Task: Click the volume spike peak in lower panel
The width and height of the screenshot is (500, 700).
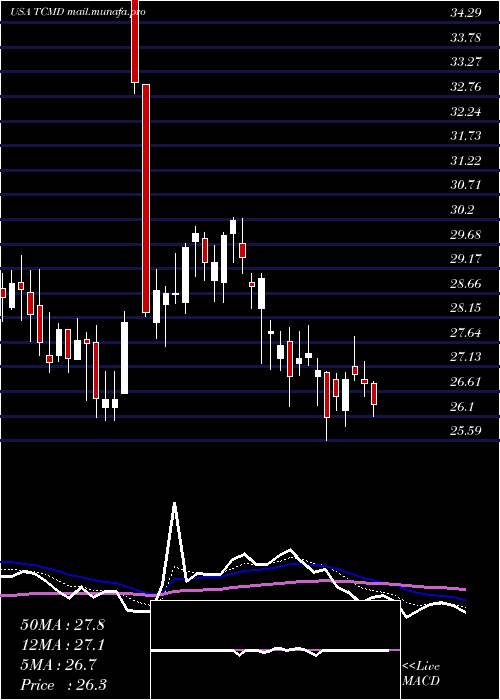Action: pos(174,504)
